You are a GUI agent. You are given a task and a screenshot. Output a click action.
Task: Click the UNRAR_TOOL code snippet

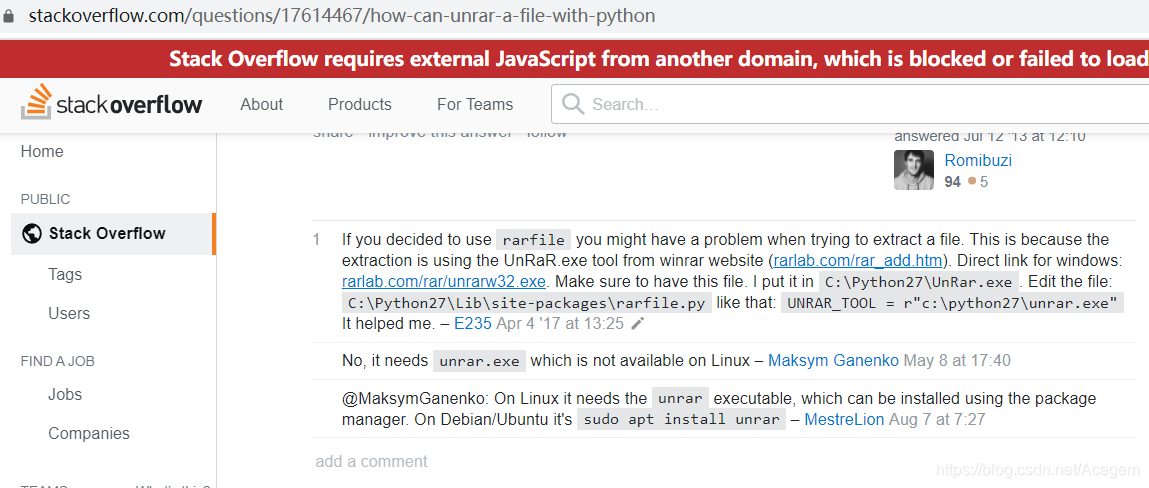(x=952, y=303)
